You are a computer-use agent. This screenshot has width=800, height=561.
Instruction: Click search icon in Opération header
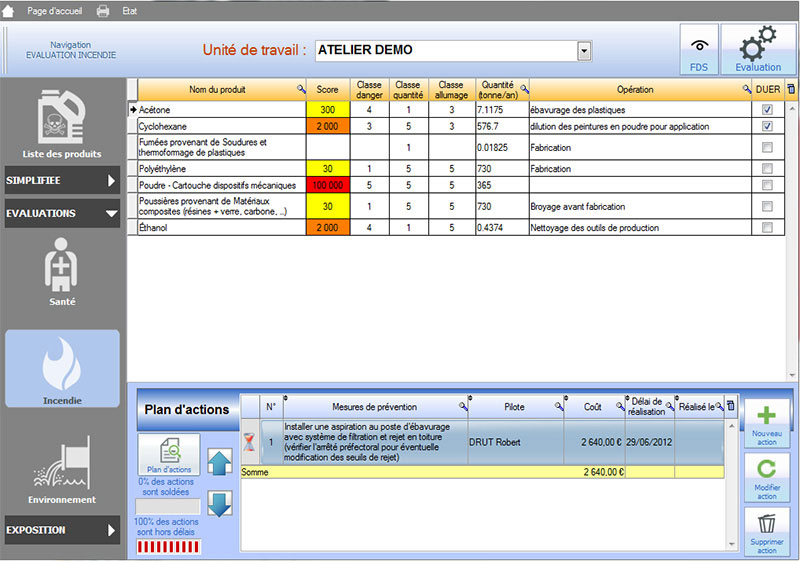point(746,89)
